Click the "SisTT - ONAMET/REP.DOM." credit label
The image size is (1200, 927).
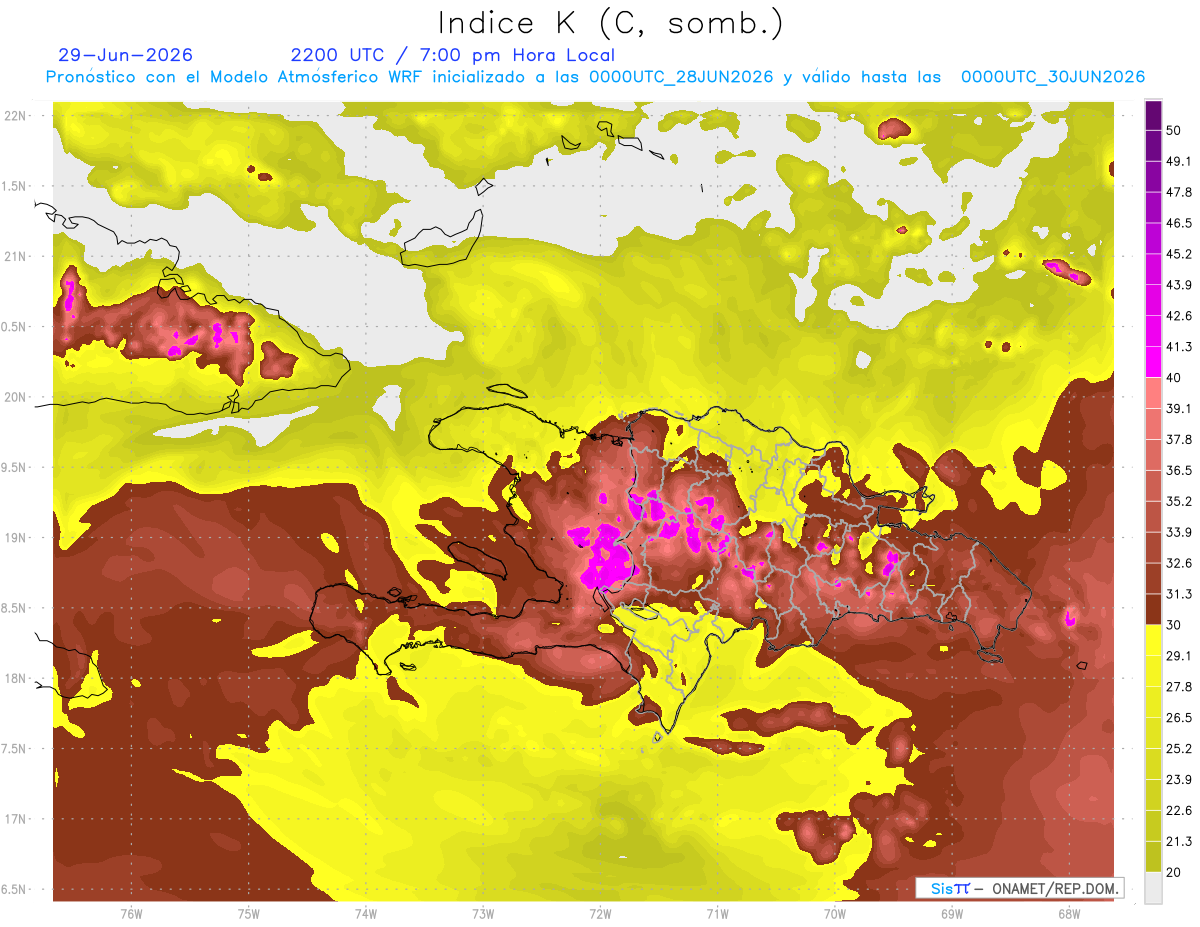(1021, 888)
